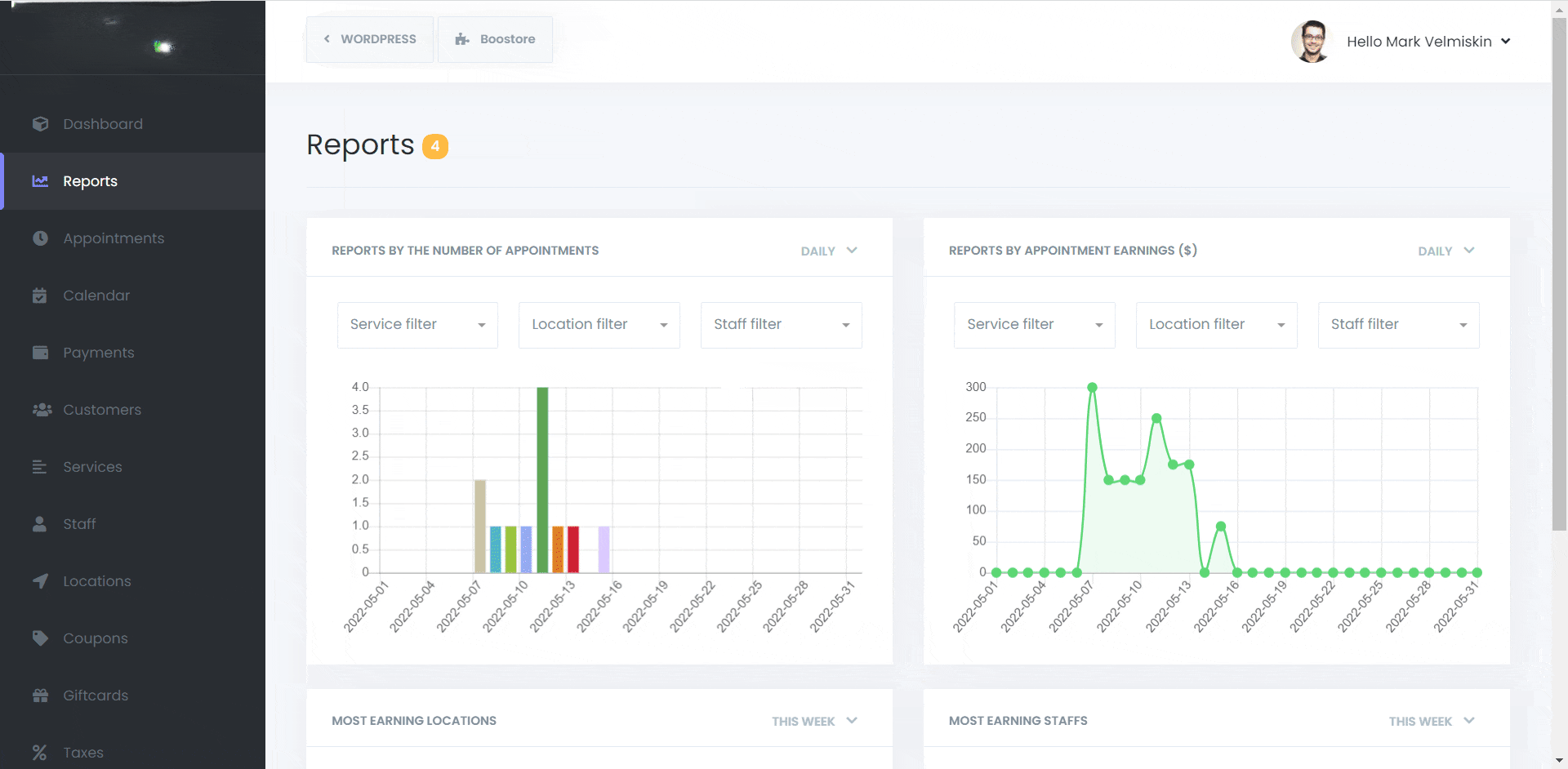Click the tall green bar in chart
This screenshot has width=1568, height=769.
tap(542, 479)
